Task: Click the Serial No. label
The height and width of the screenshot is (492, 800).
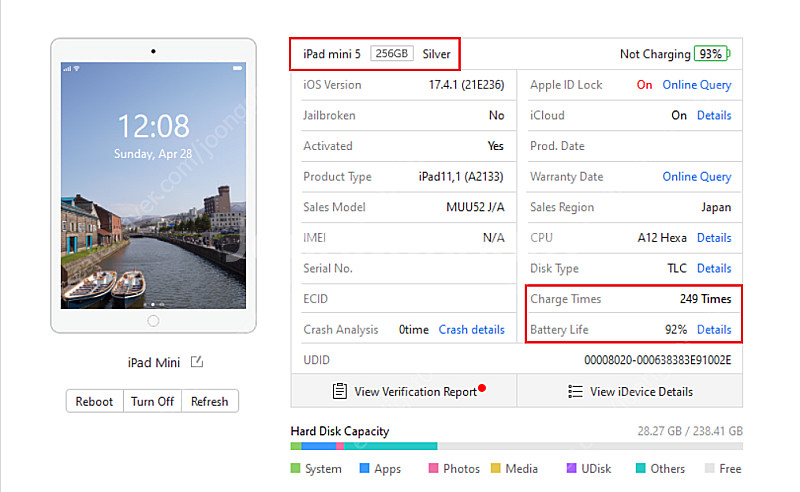Action: (328, 268)
